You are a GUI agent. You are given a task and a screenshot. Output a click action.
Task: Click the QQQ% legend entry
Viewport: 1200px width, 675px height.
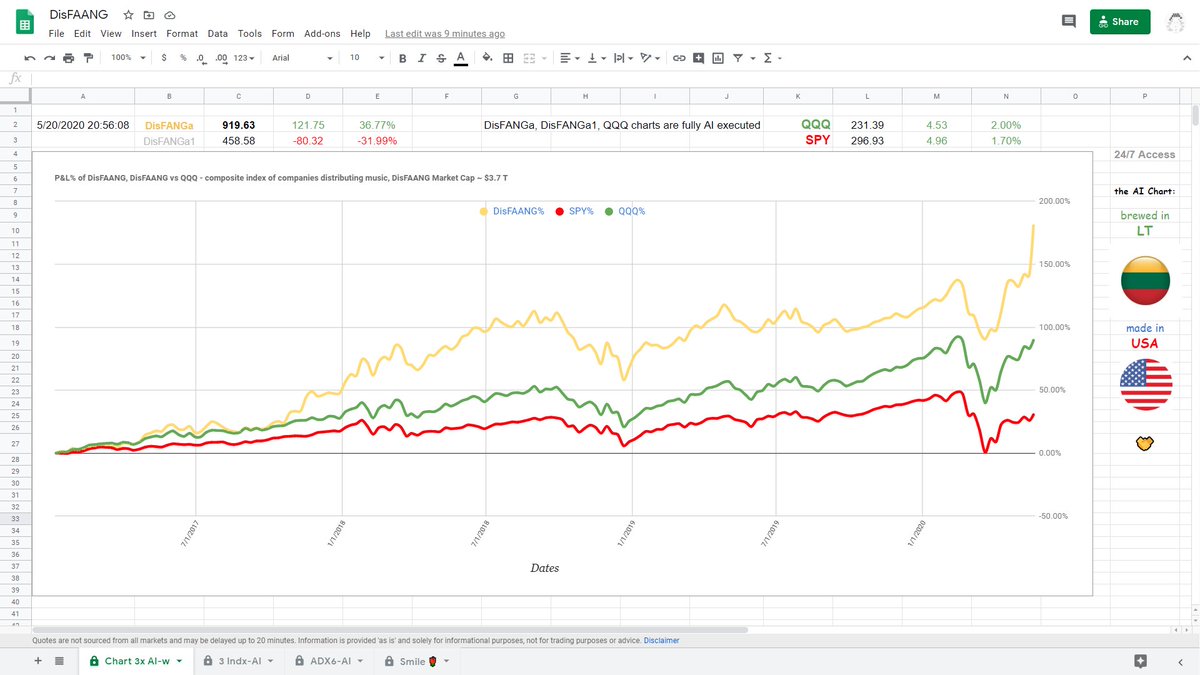(x=624, y=211)
